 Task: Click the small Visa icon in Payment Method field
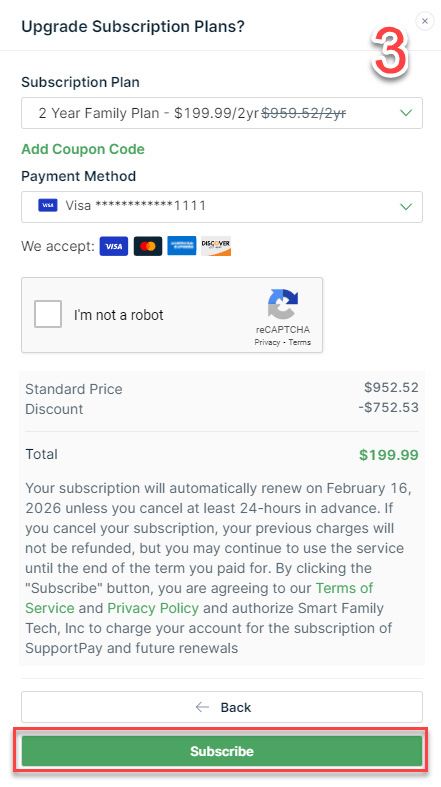48,205
